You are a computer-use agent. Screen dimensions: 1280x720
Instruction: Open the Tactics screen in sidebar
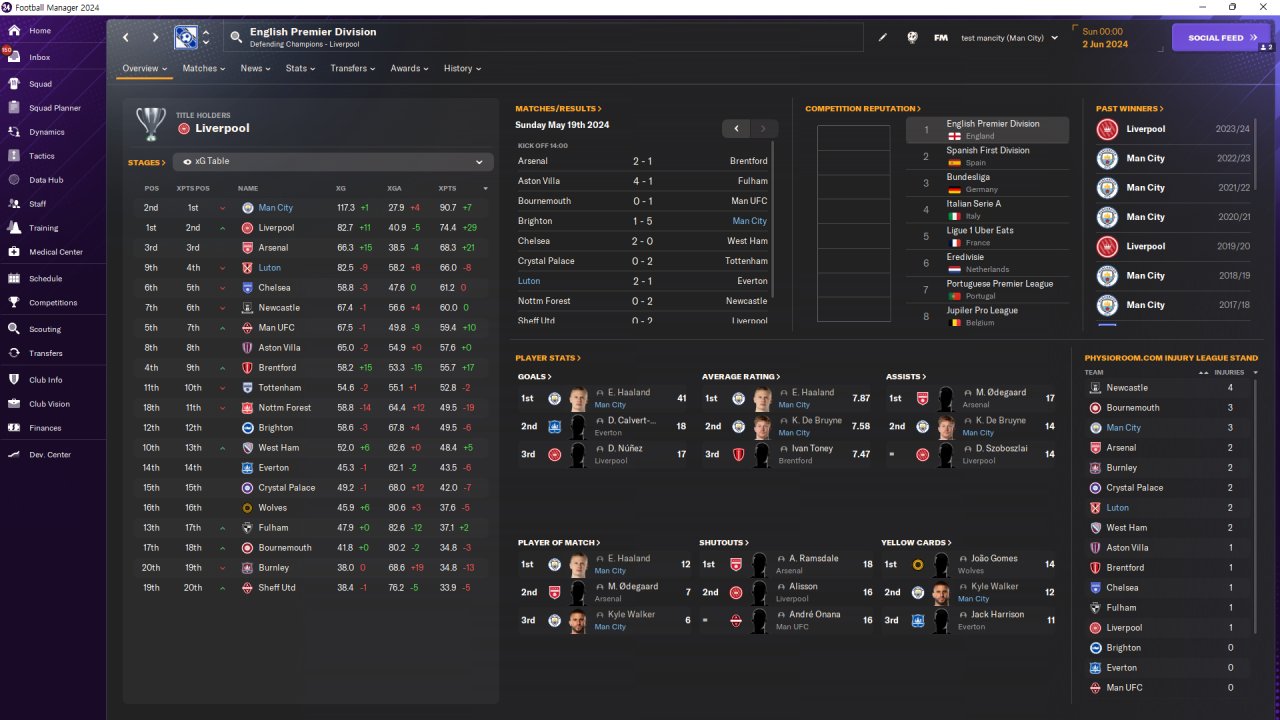(x=40, y=156)
